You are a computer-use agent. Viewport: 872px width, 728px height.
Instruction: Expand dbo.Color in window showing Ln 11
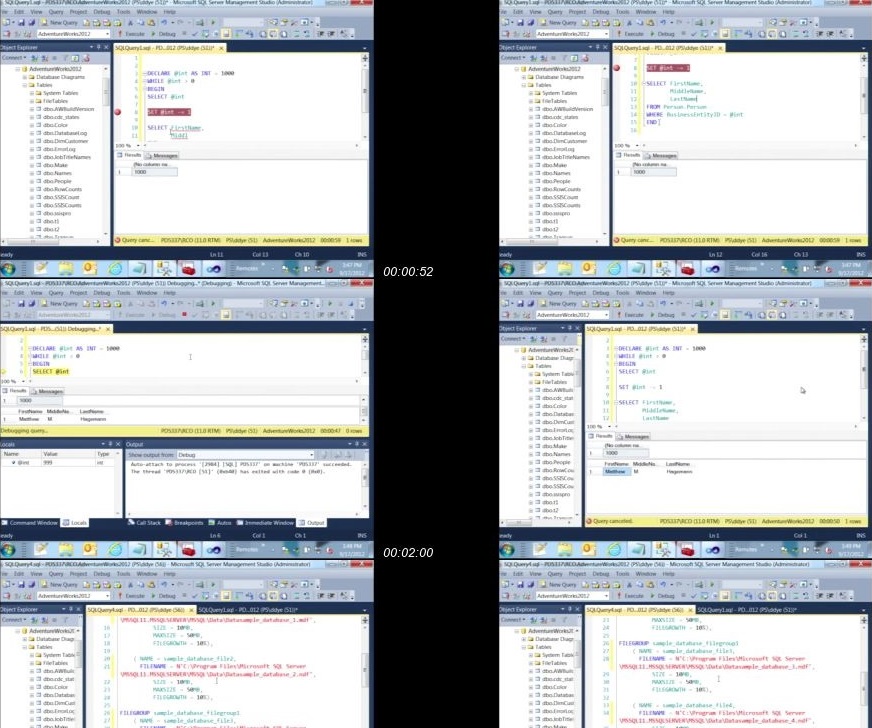click(32, 125)
